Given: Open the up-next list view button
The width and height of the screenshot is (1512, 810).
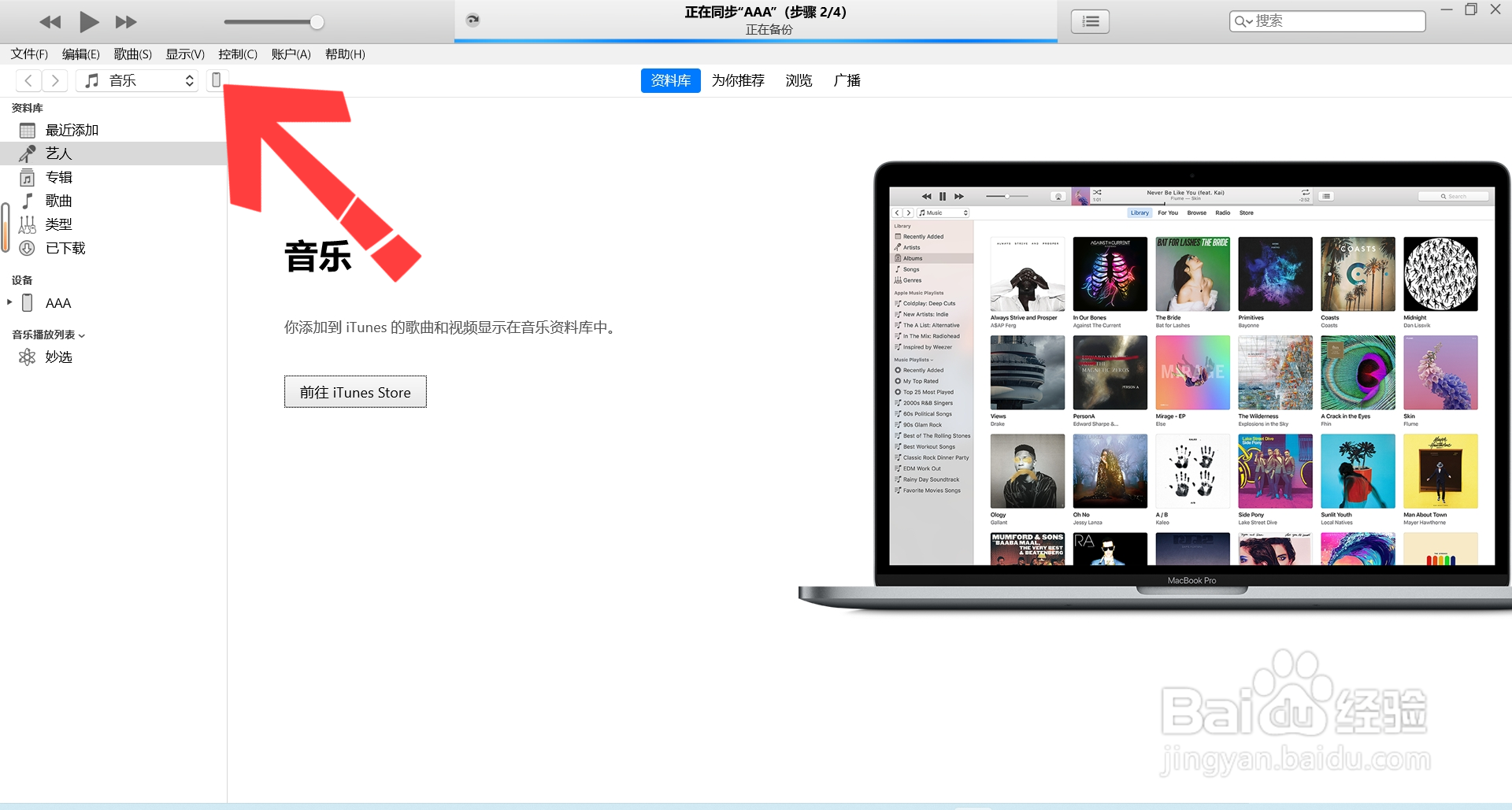Looking at the screenshot, I should [x=1090, y=21].
